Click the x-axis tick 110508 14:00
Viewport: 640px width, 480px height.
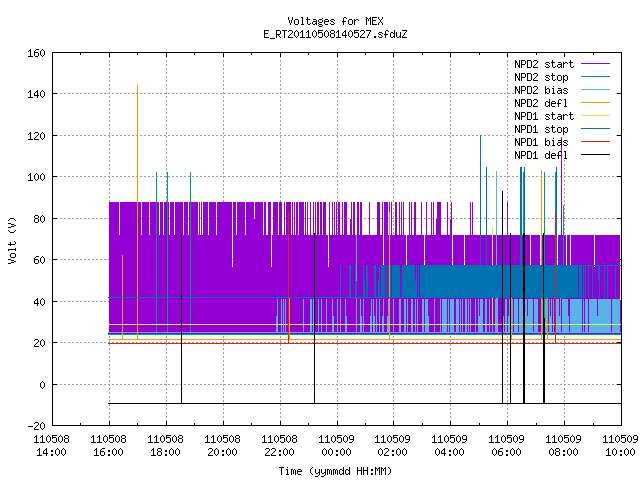tap(51, 446)
